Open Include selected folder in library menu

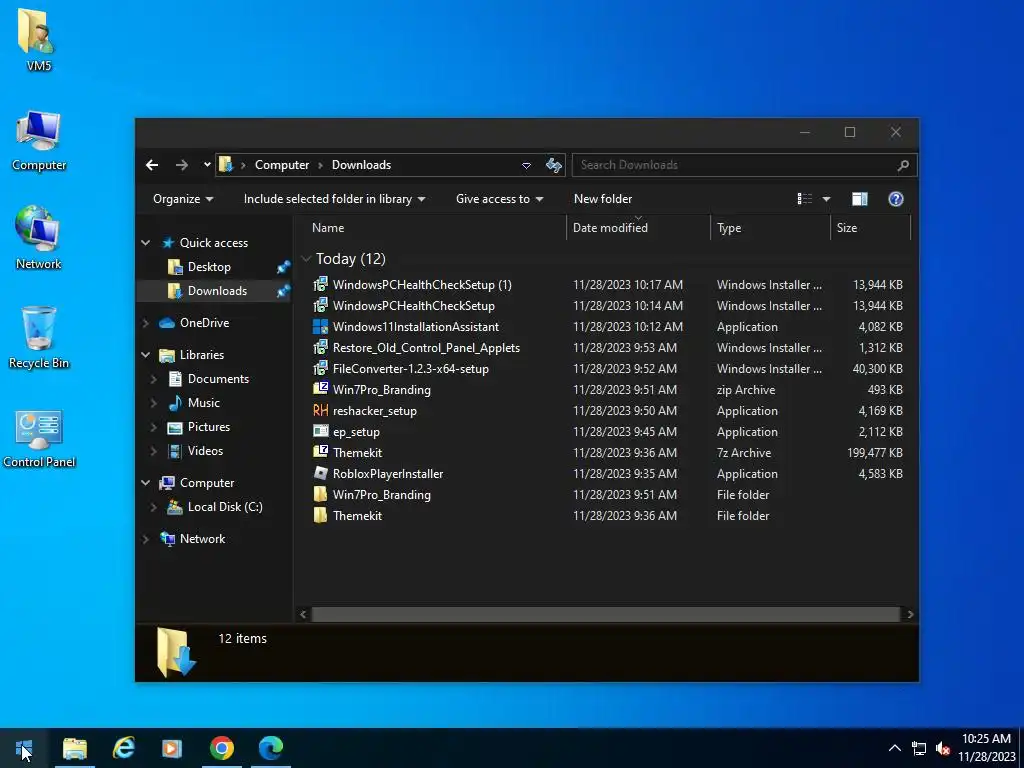[334, 199]
